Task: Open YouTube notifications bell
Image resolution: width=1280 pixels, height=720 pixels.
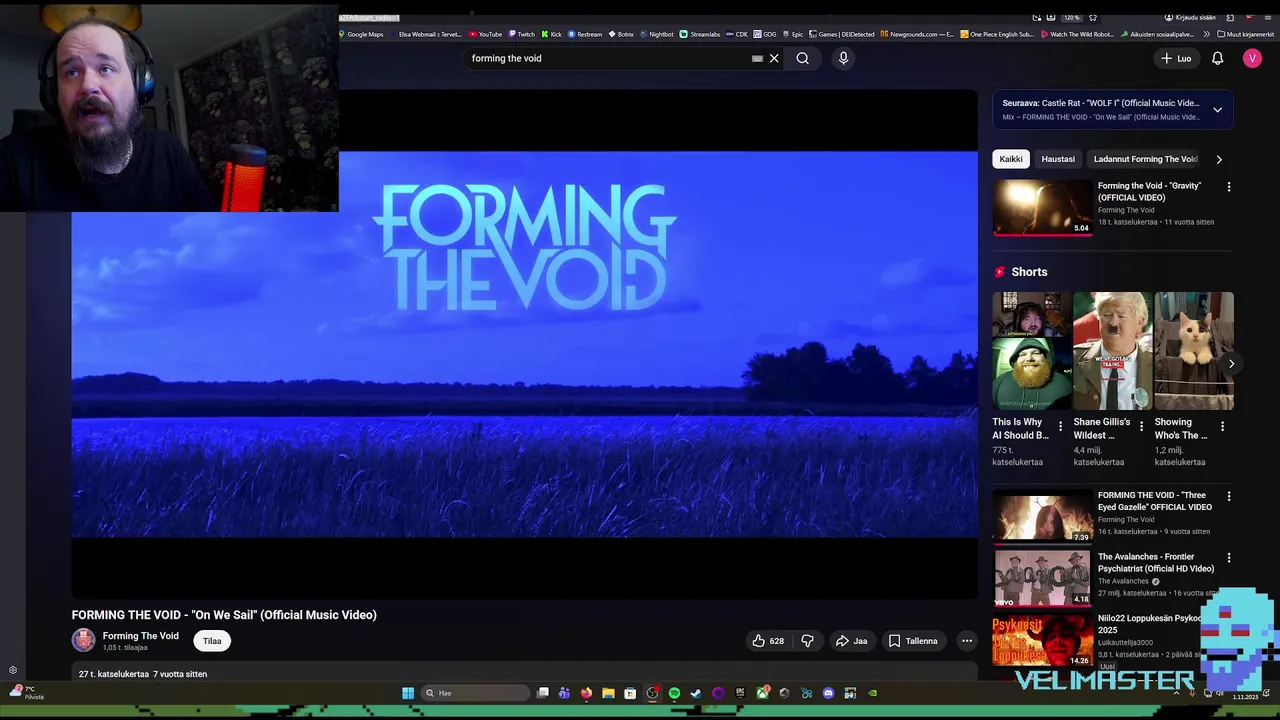Action: (1217, 58)
